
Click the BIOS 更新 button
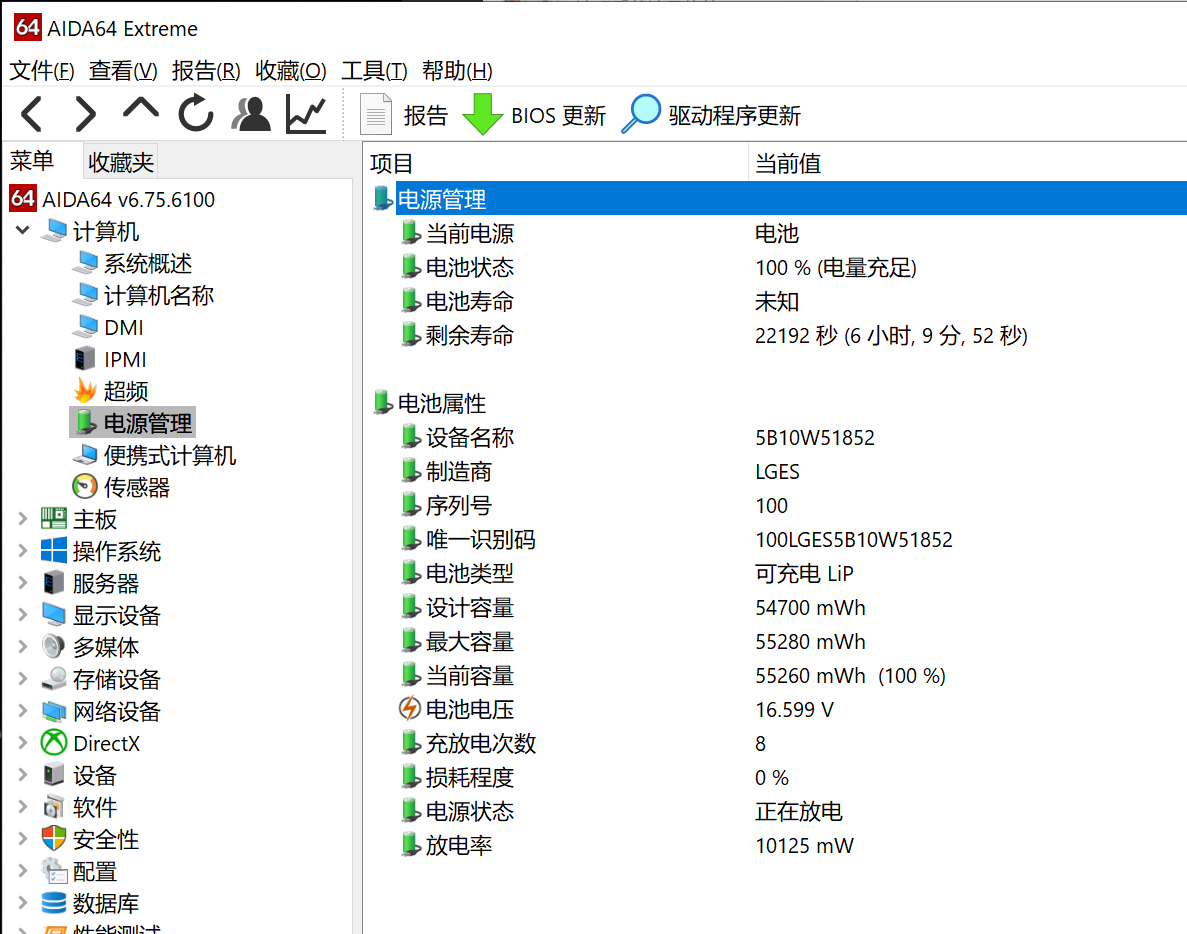pos(534,115)
